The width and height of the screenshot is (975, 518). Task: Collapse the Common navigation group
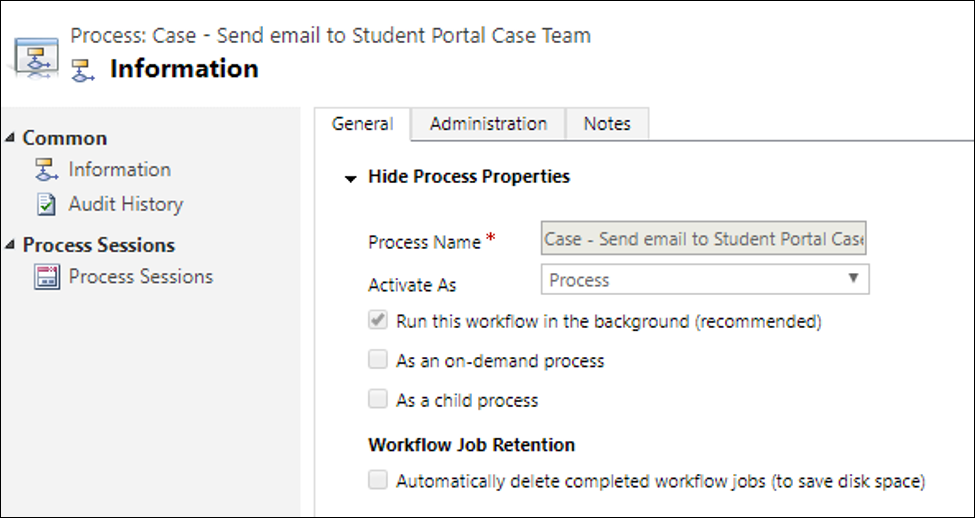pos(10,138)
